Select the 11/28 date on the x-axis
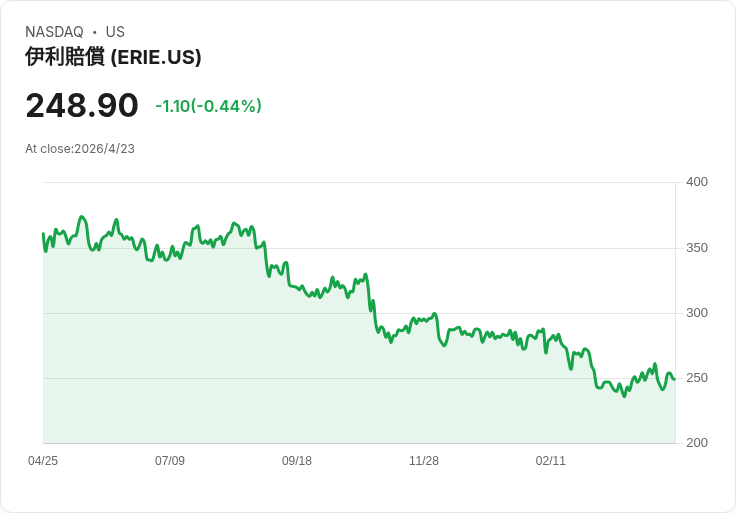The image size is (736, 513). click(424, 461)
